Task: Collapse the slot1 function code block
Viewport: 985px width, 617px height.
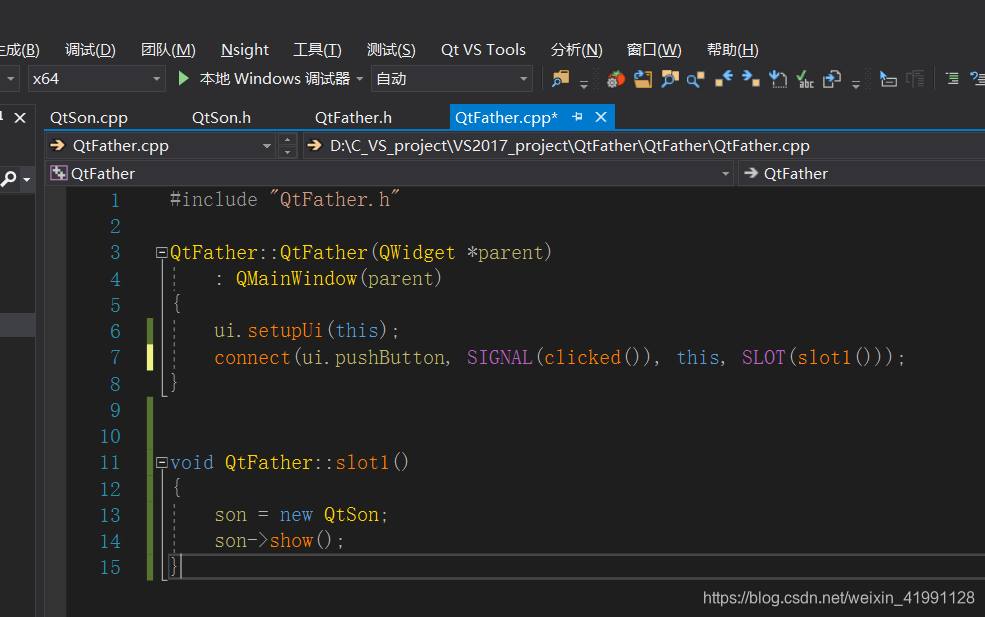Action: [x=161, y=462]
